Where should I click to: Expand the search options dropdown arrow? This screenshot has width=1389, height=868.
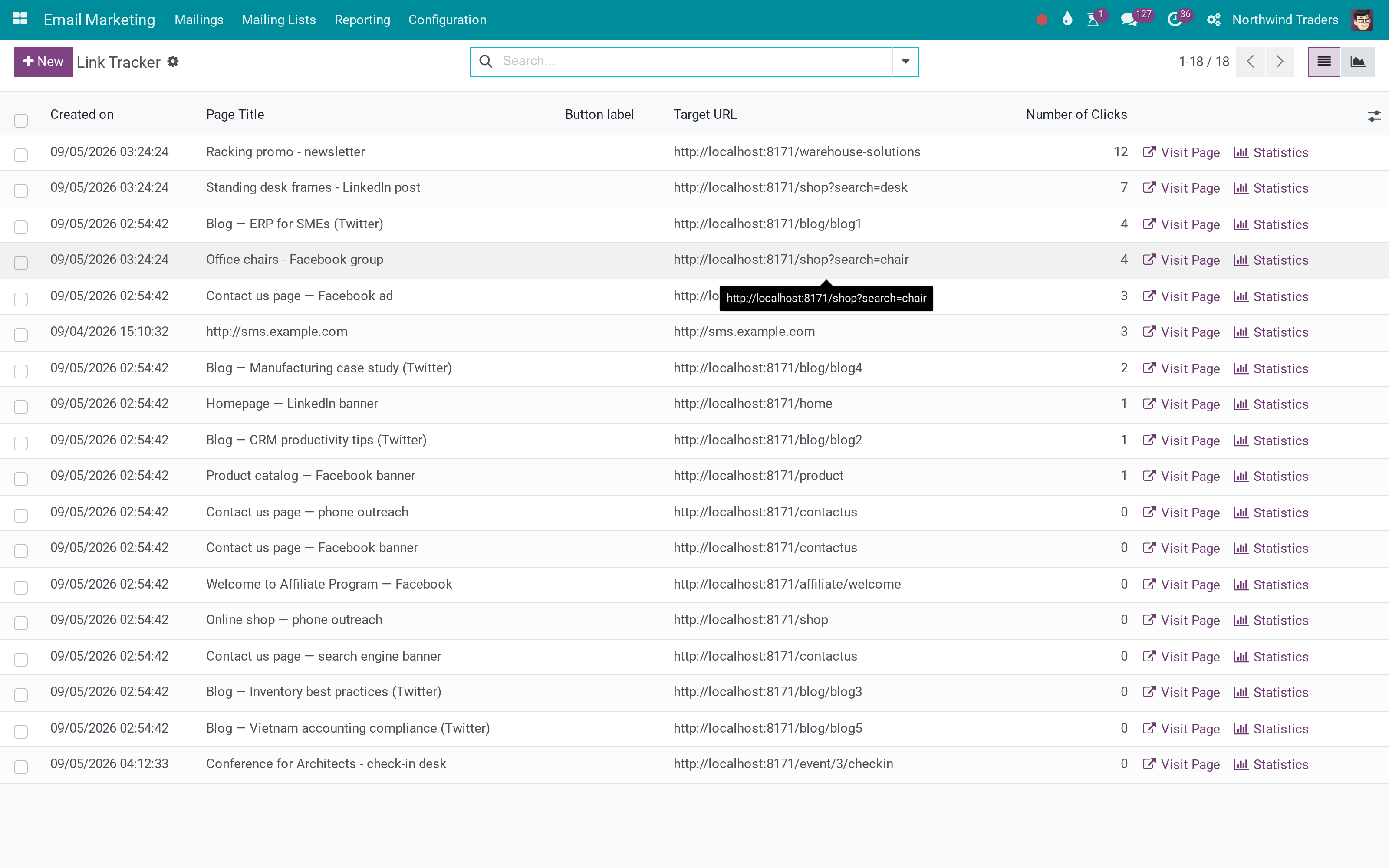[x=905, y=62]
